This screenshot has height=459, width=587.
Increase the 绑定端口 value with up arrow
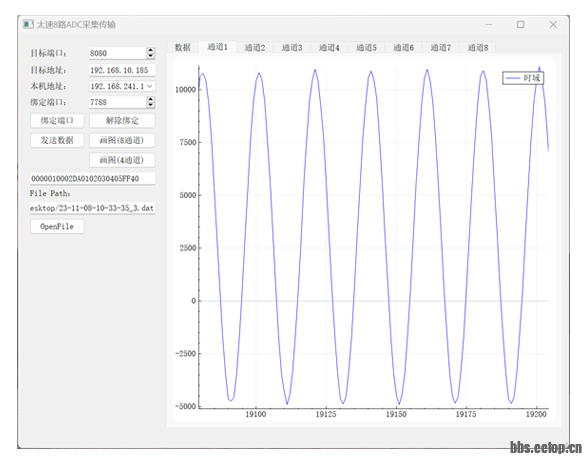coord(150,99)
